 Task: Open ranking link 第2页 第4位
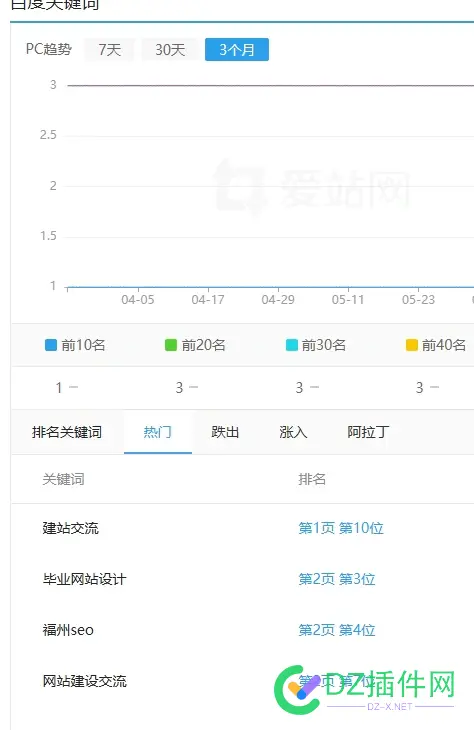337,630
